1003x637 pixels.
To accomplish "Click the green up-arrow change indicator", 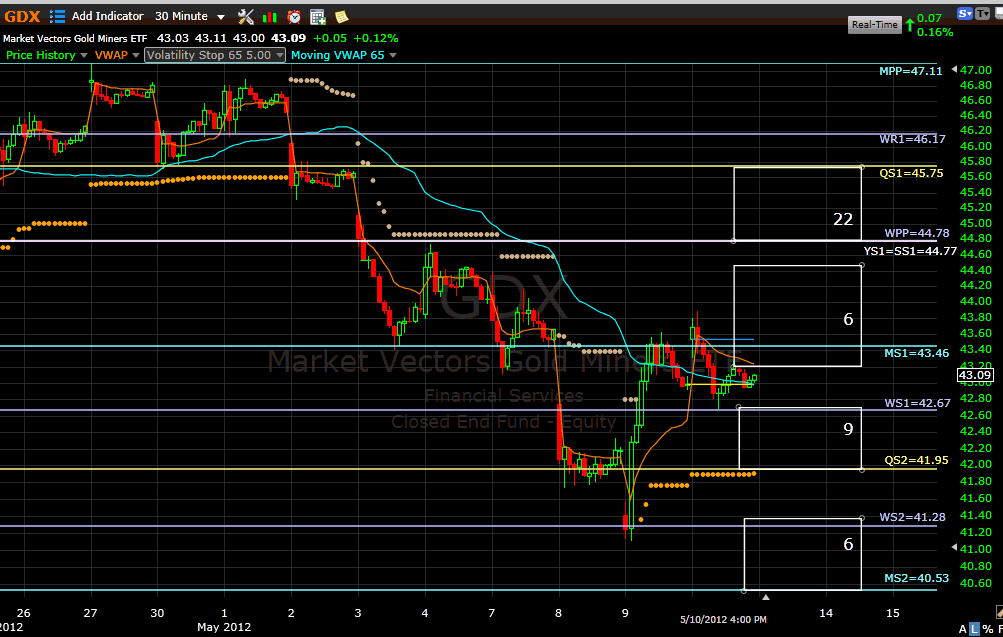I will [x=910, y=26].
